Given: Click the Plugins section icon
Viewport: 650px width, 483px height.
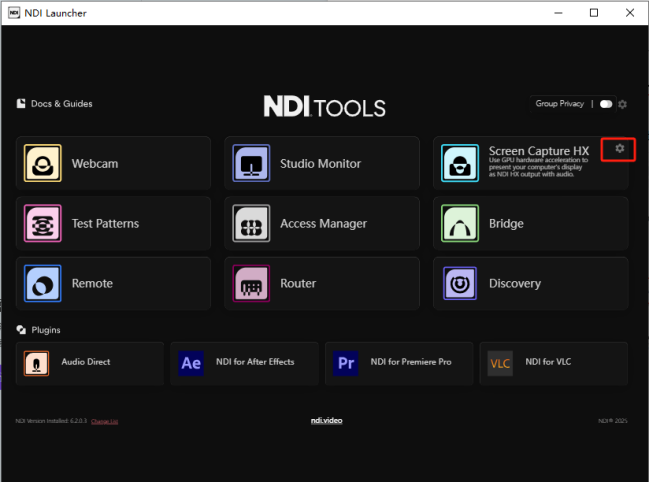Looking at the screenshot, I should coord(21,330).
